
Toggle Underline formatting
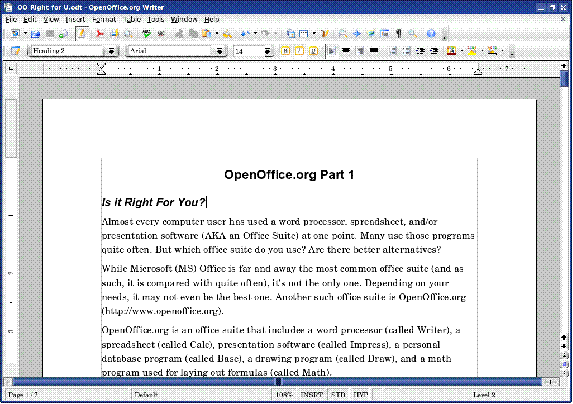point(314,50)
